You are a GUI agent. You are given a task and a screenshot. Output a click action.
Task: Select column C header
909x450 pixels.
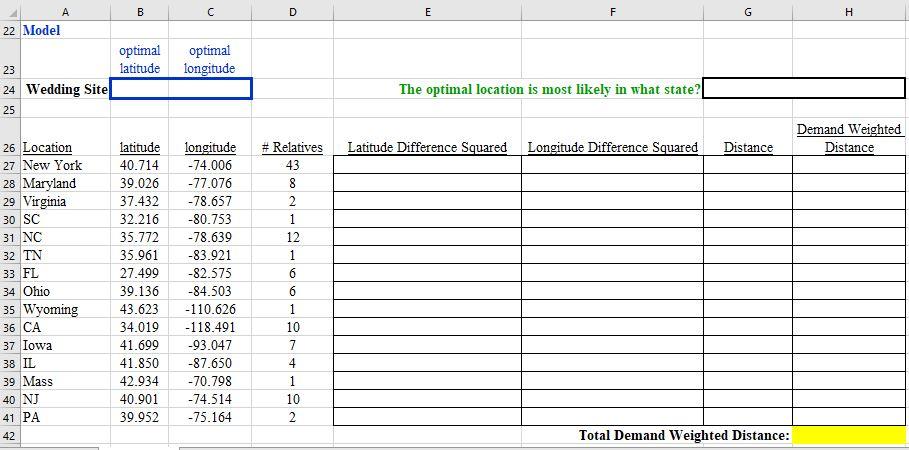pos(210,12)
